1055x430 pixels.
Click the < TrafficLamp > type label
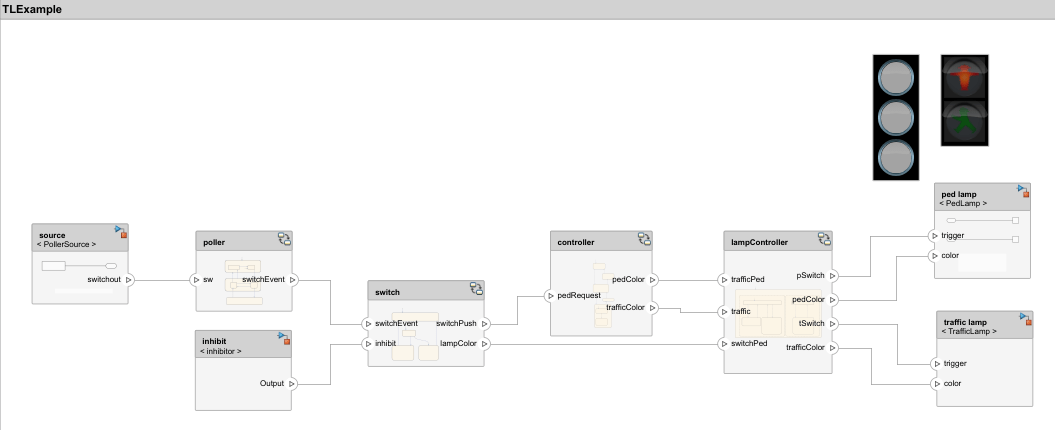click(970, 331)
